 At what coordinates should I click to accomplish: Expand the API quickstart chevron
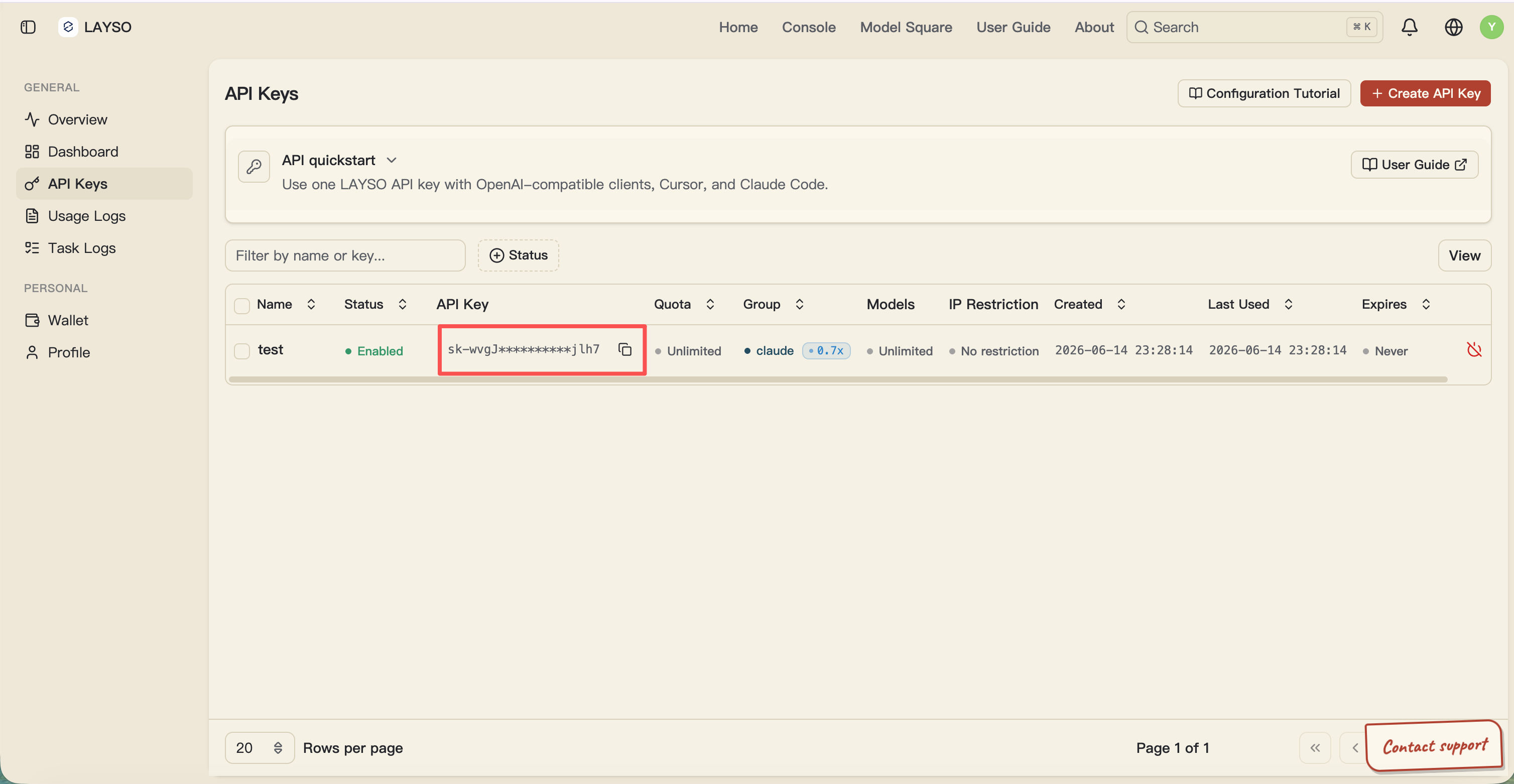(392, 160)
